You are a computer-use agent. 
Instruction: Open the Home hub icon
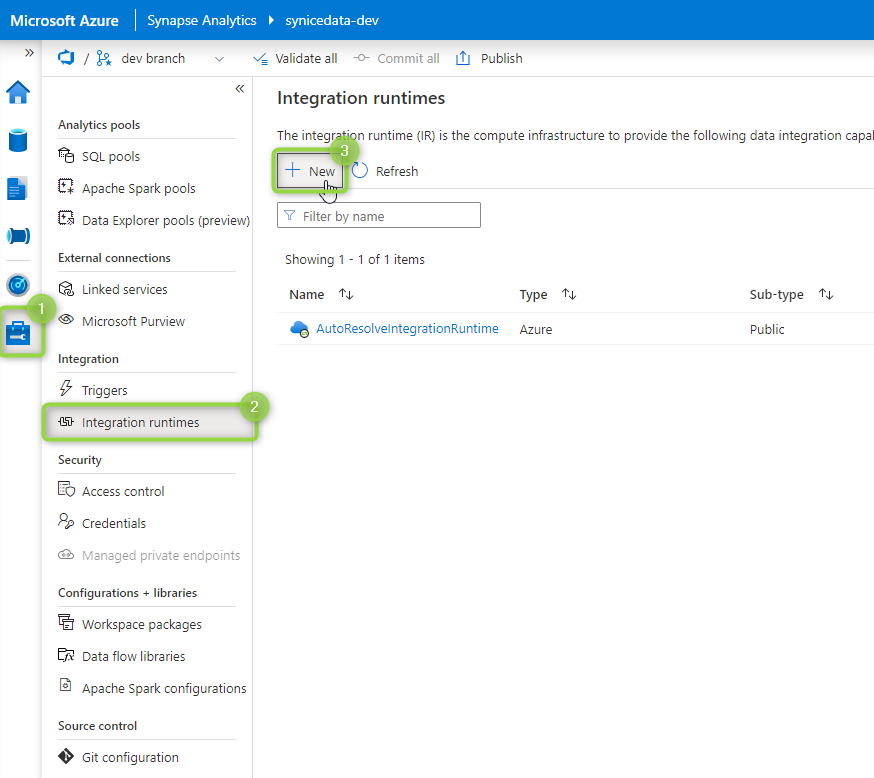(18, 93)
